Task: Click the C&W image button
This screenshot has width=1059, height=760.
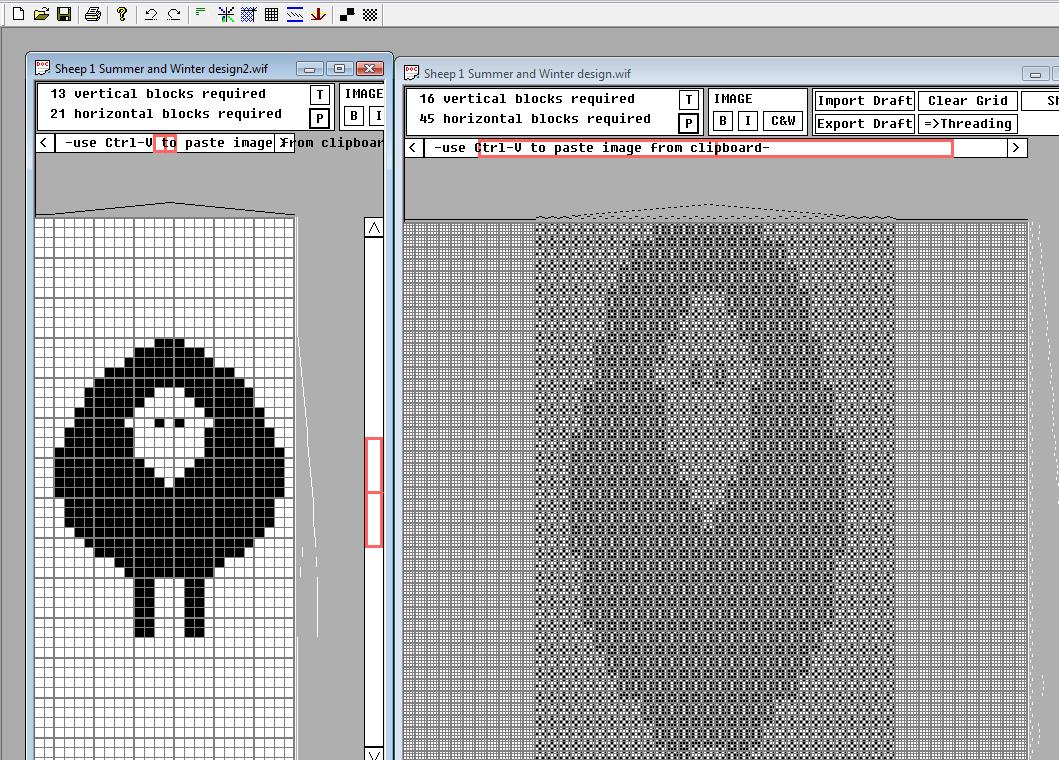Action: [x=783, y=121]
